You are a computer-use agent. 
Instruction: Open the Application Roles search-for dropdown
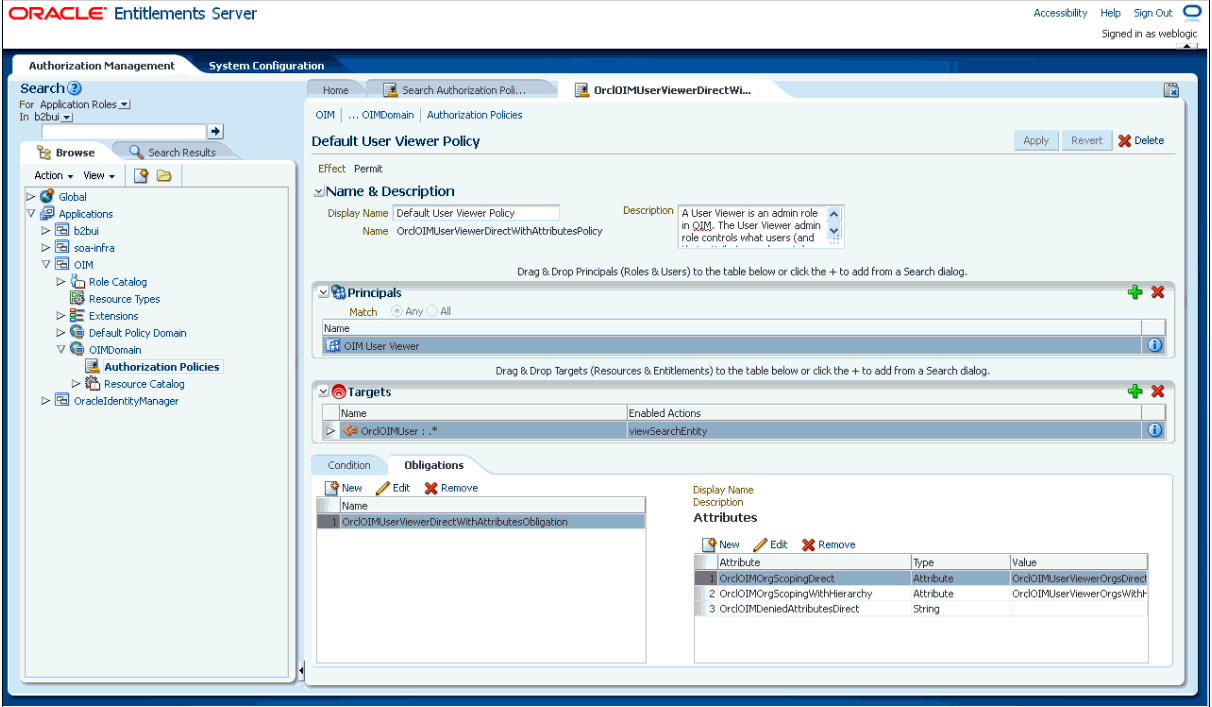(x=124, y=105)
